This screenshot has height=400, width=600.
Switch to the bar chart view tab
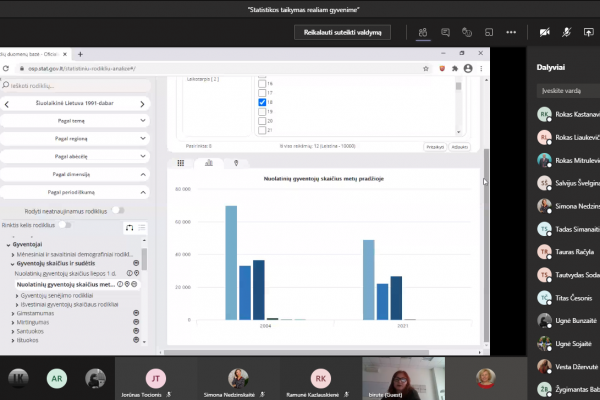click(209, 163)
